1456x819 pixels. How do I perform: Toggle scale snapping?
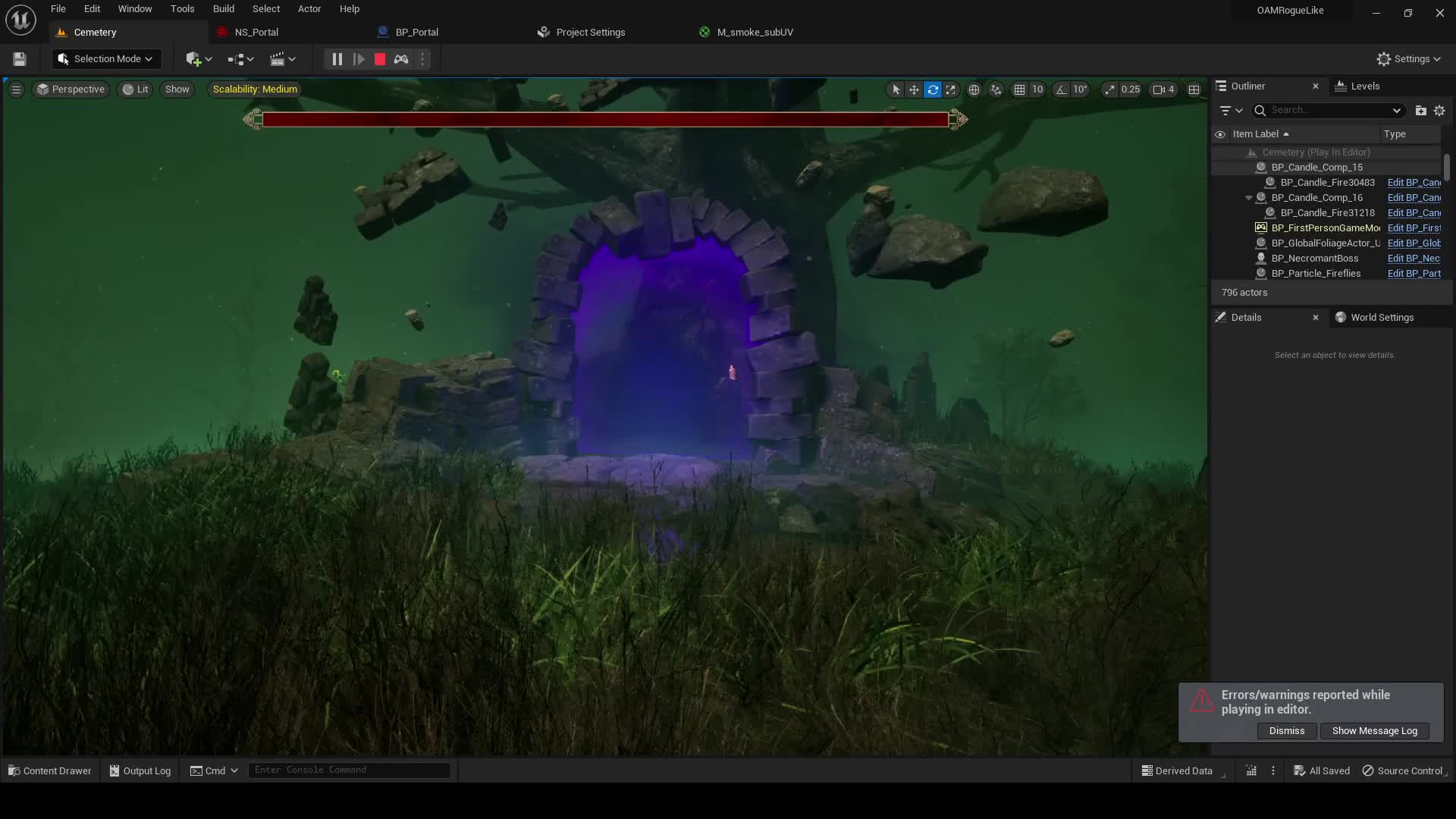pyautogui.click(x=1109, y=89)
